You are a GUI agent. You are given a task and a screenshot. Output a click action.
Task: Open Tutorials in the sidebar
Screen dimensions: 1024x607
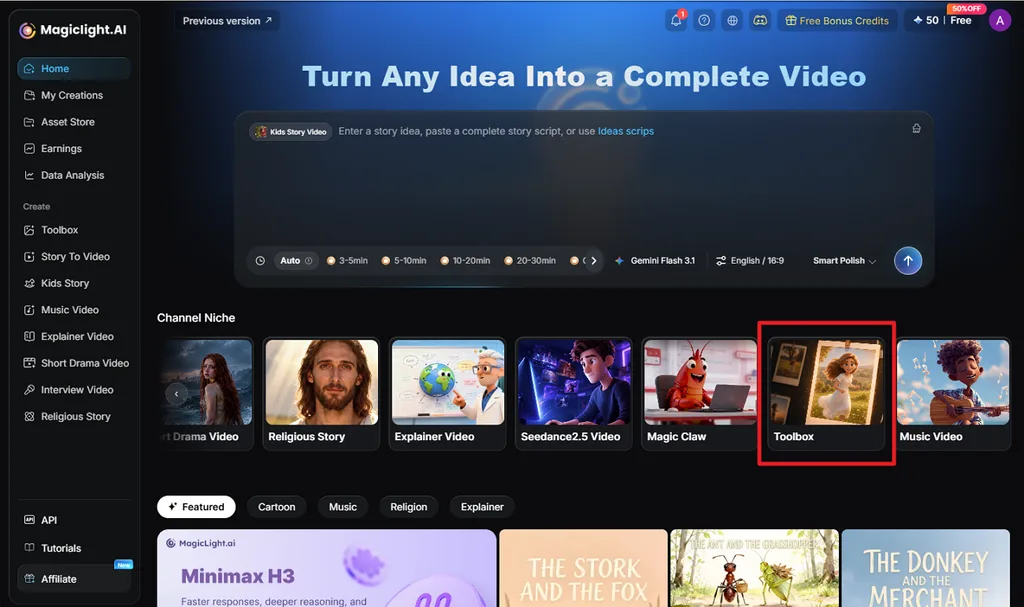74,548
